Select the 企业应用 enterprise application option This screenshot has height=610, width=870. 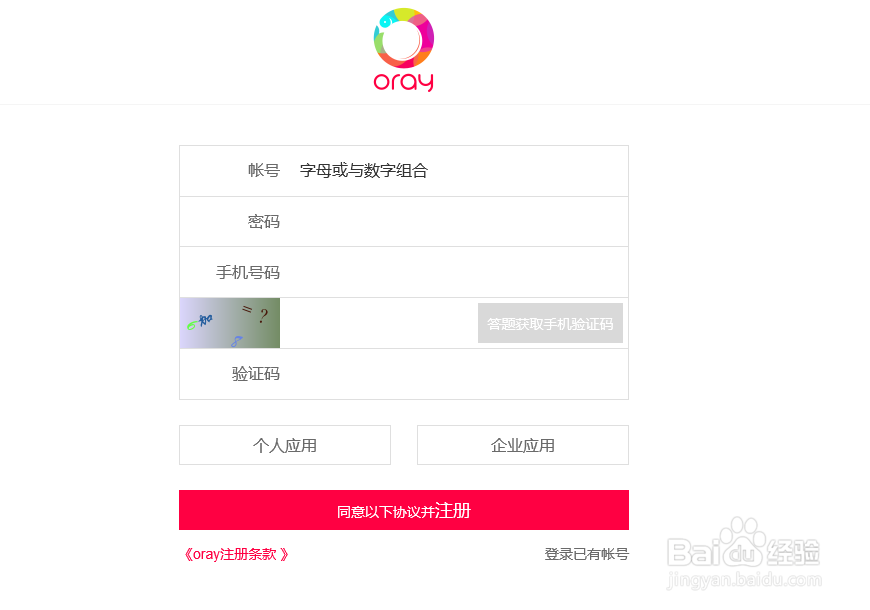point(522,444)
